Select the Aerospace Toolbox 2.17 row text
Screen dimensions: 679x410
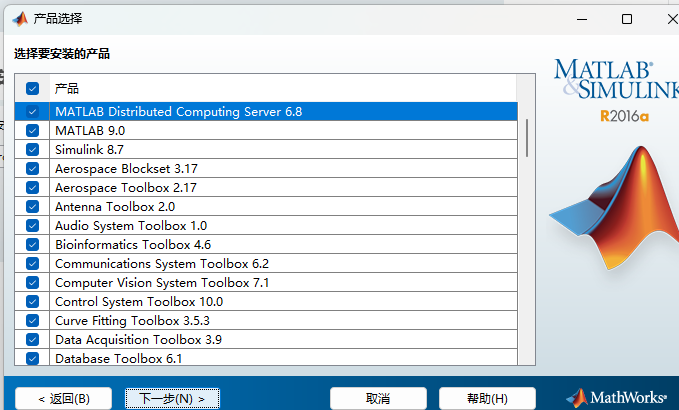tap(126, 188)
